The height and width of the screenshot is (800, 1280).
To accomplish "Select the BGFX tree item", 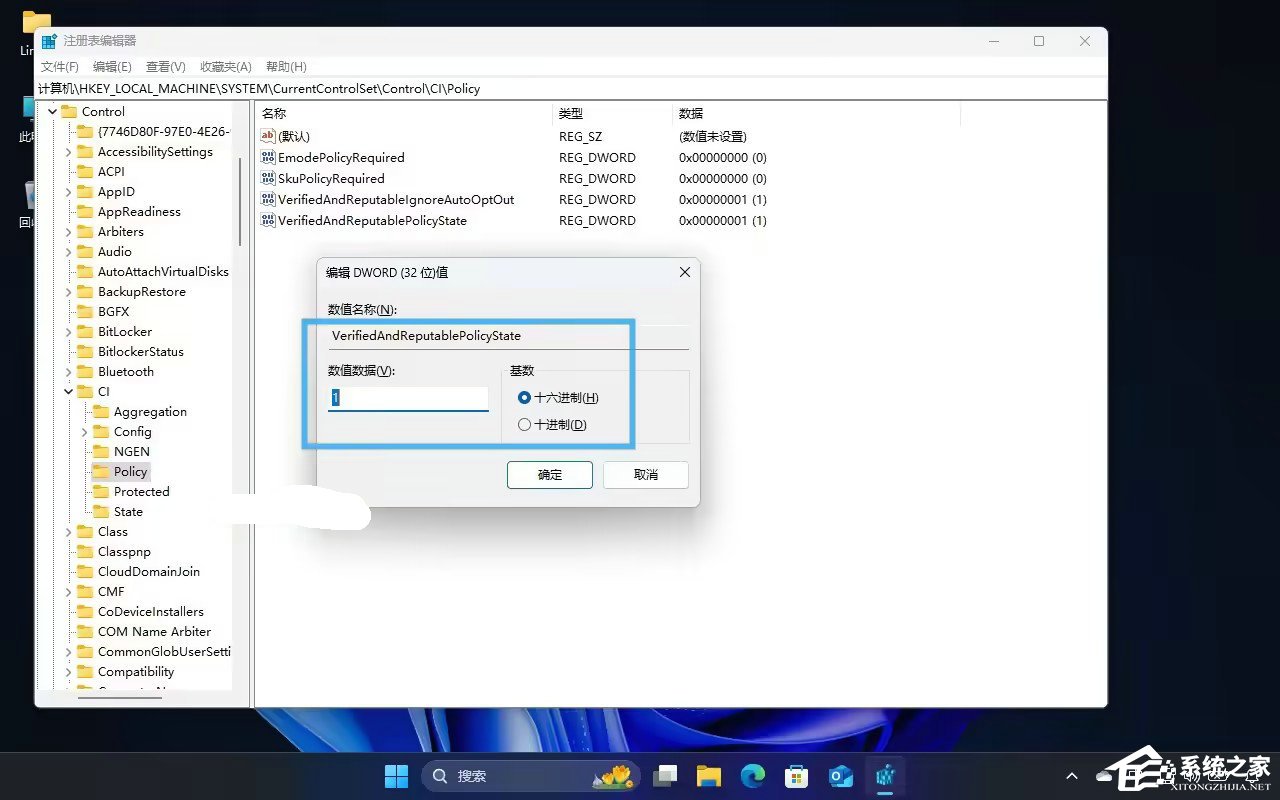I will [114, 311].
